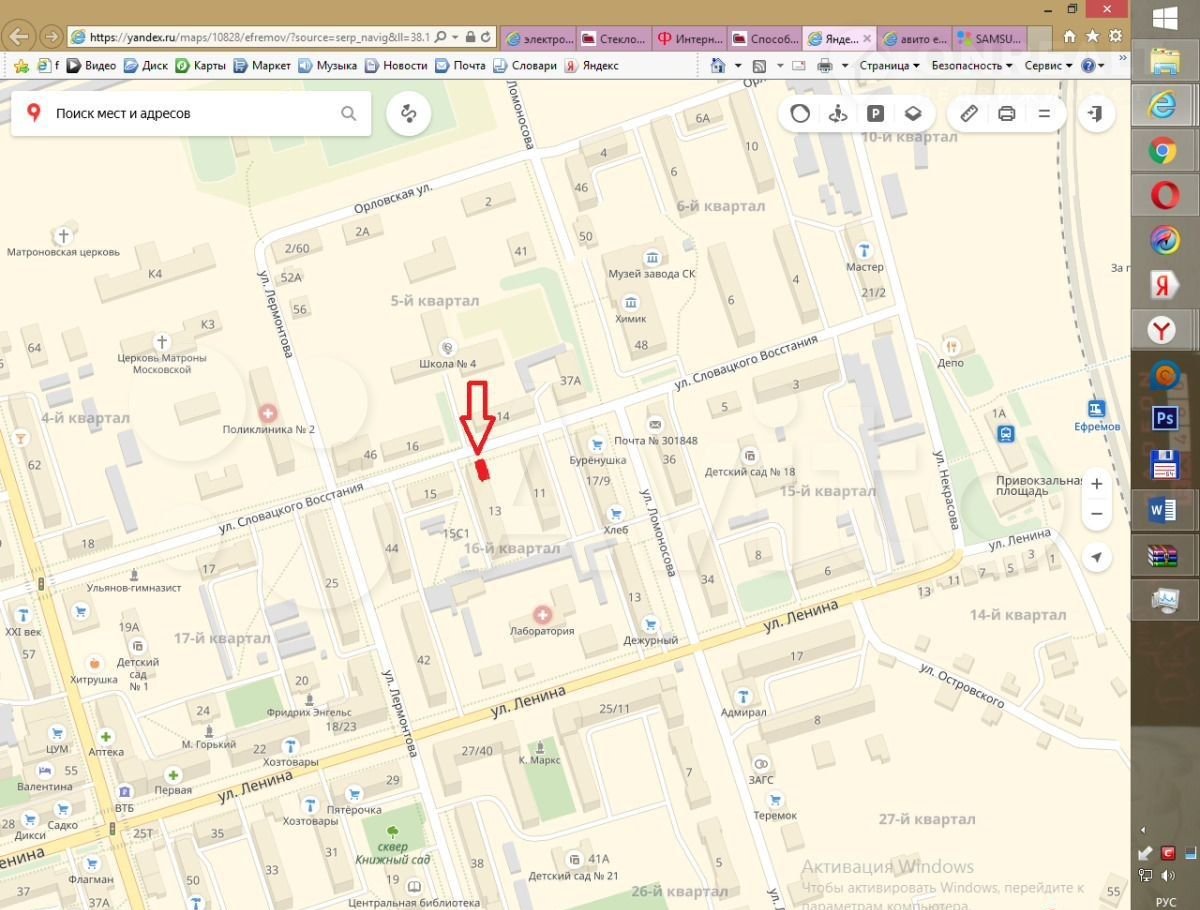Expand the Безопасность dropdown menu
This screenshot has width=1200, height=910.
click(x=971, y=65)
